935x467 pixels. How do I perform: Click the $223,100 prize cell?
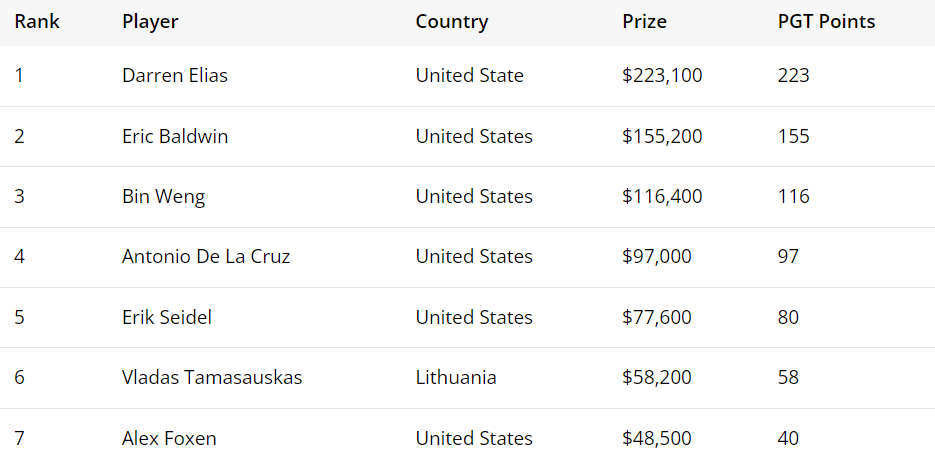(662, 76)
